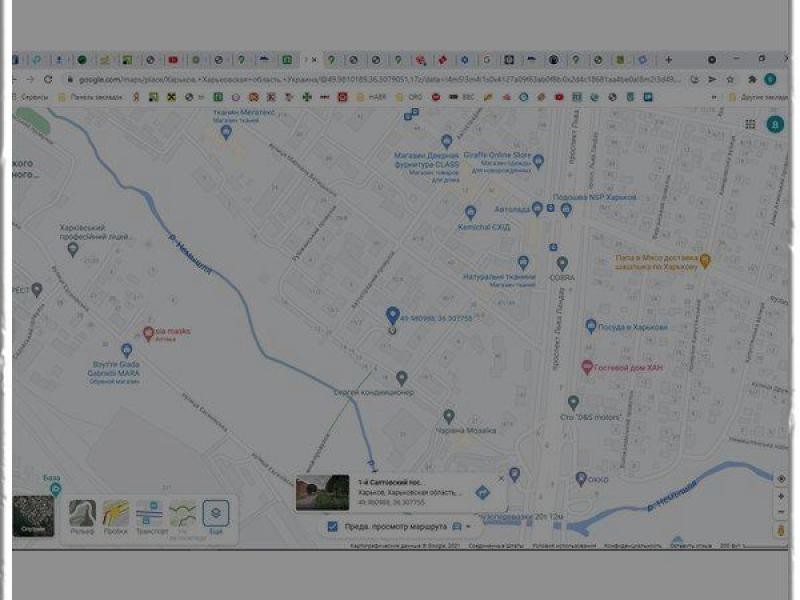Open a new browser tab
Viewport: 800px width, 600px height.
click(x=668, y=60)
